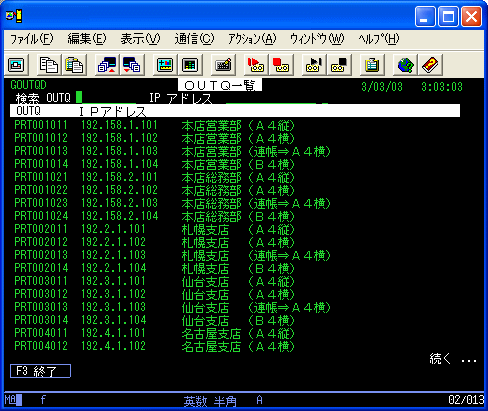Select the PRT001013 row in list
Image resolution: width=488 pixels, height=411 pixels.
(172, 151)
